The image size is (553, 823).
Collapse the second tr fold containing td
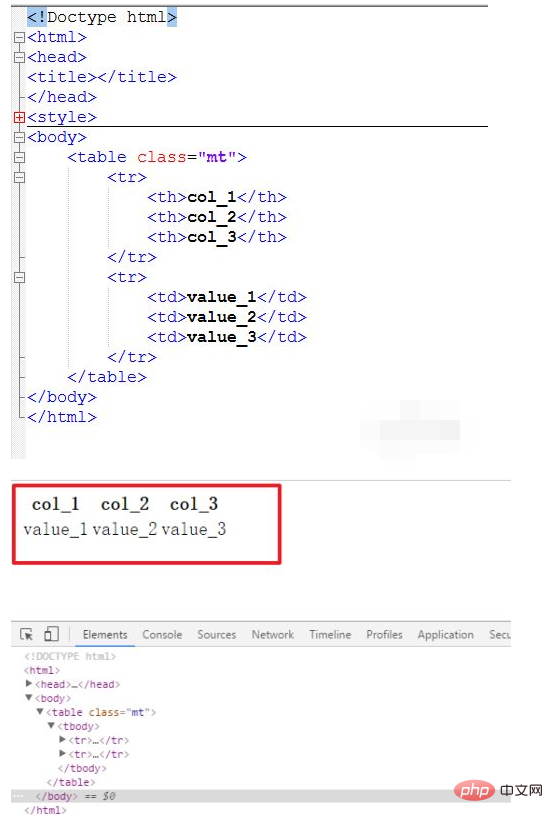click(19, 278)
